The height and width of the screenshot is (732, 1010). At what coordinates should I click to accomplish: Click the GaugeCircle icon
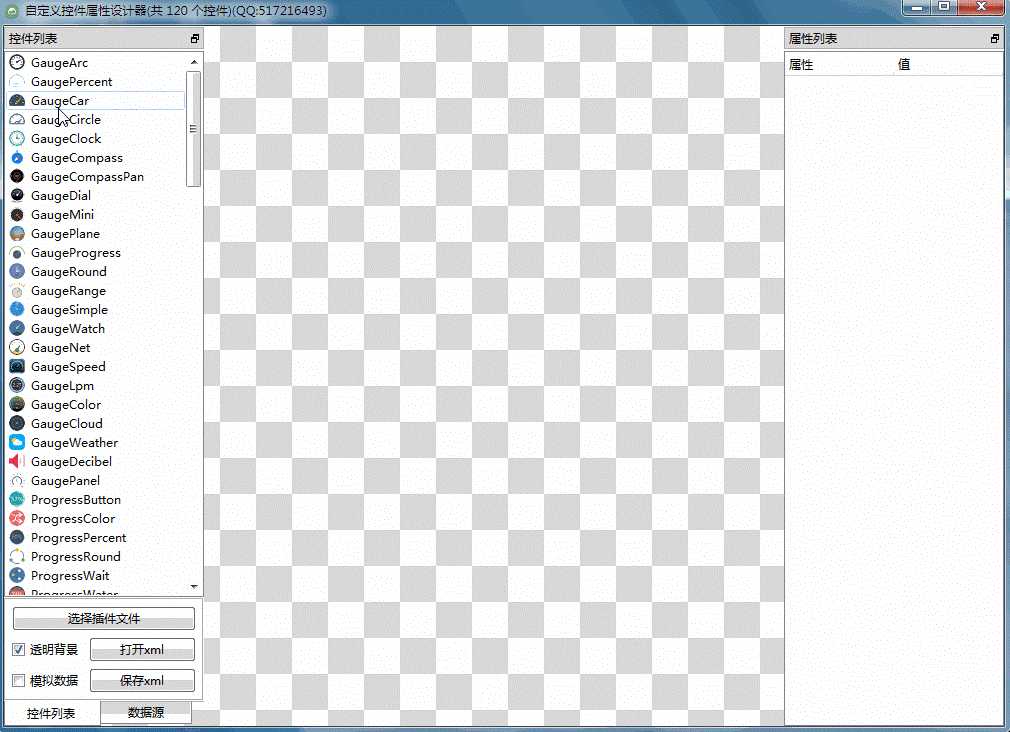coord(17,120)
